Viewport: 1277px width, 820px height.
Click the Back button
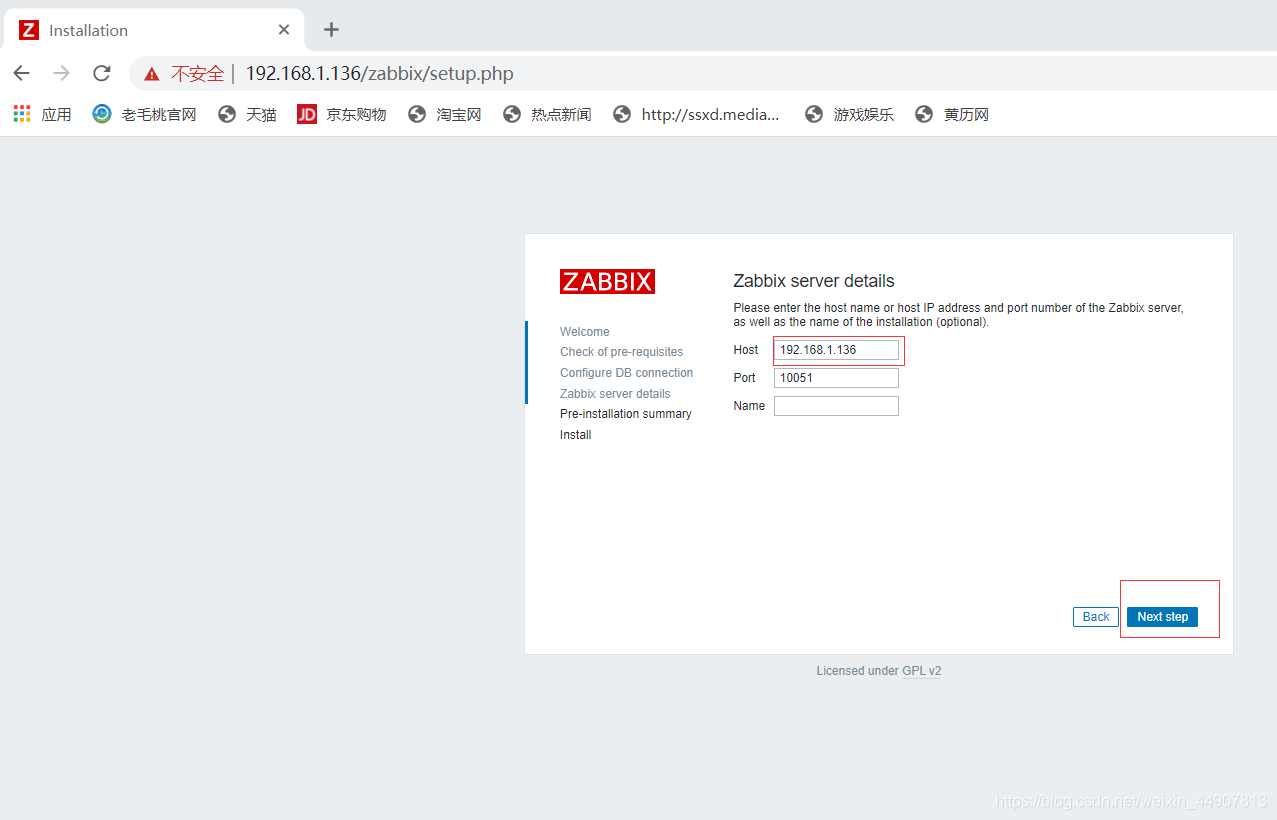point(1096,617)
